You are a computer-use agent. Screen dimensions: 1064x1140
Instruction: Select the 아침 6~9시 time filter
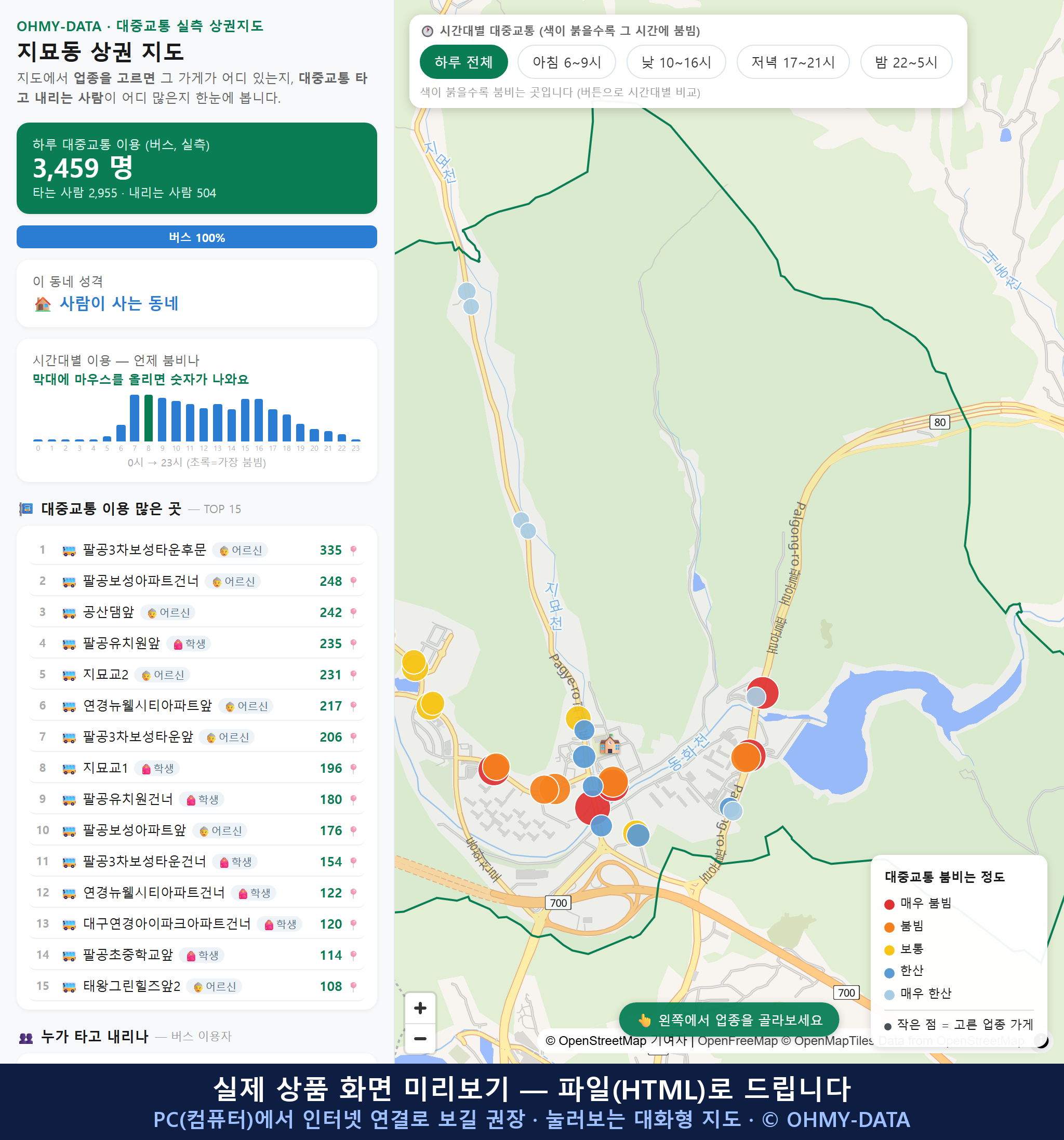[x=567, y=62]
